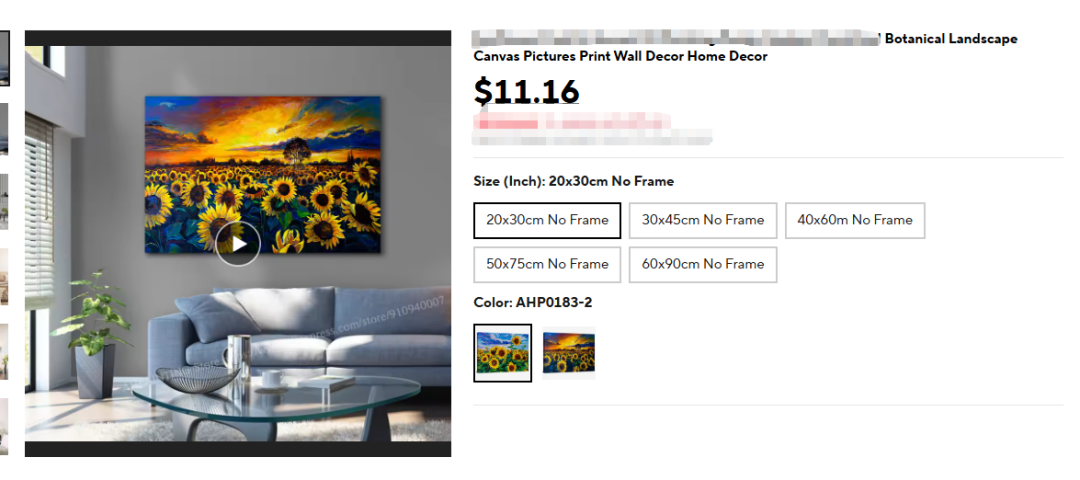Screen dimensions: 1080x480
Task: Open the fourth thumbnail in left strip
Action: 4,276
